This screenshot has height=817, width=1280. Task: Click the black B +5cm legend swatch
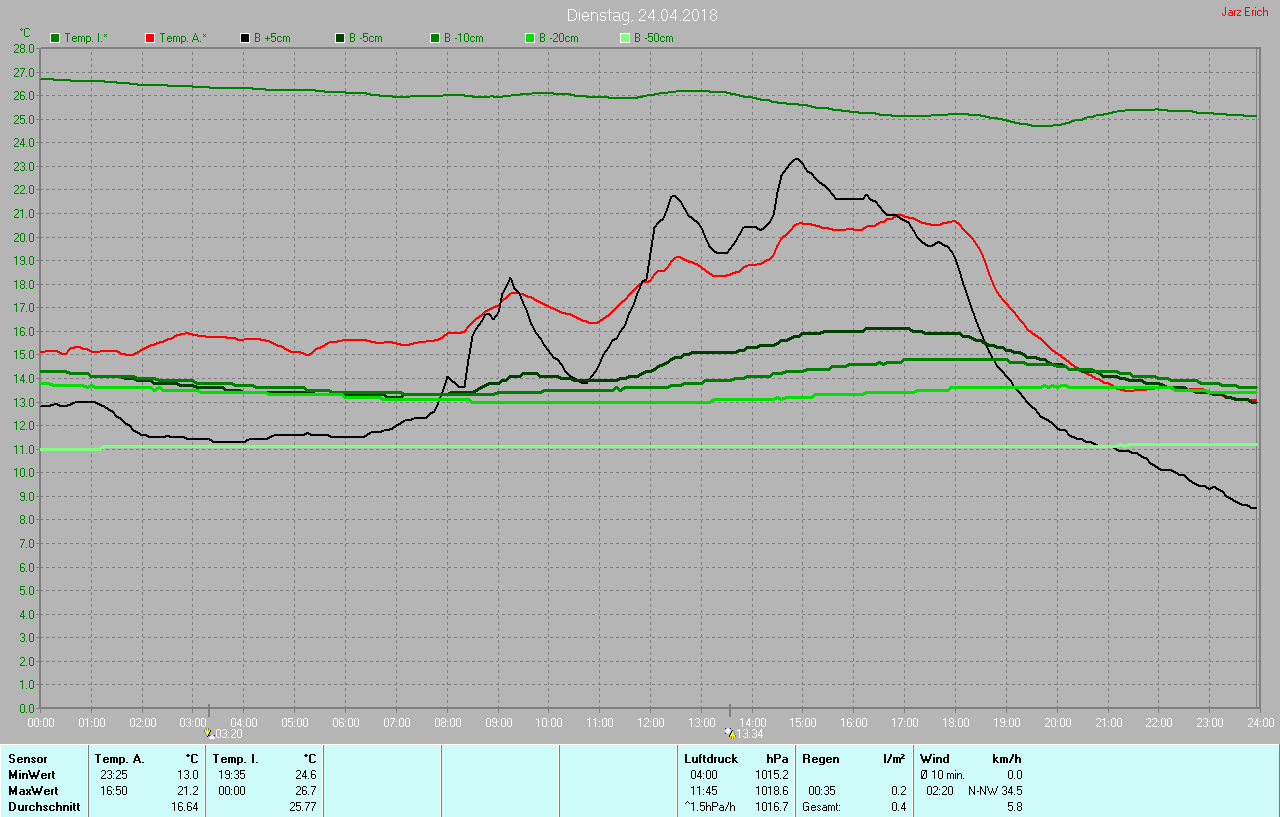pyautogui.click(x=246, y=38)
